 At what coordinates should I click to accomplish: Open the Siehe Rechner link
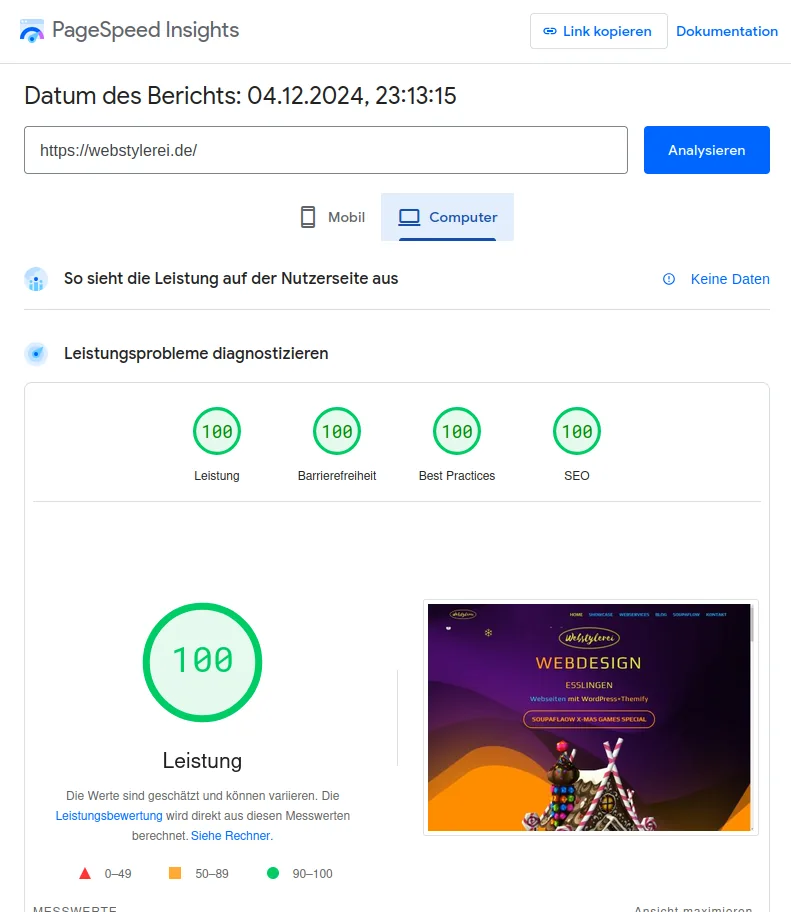tap(231, 836)
